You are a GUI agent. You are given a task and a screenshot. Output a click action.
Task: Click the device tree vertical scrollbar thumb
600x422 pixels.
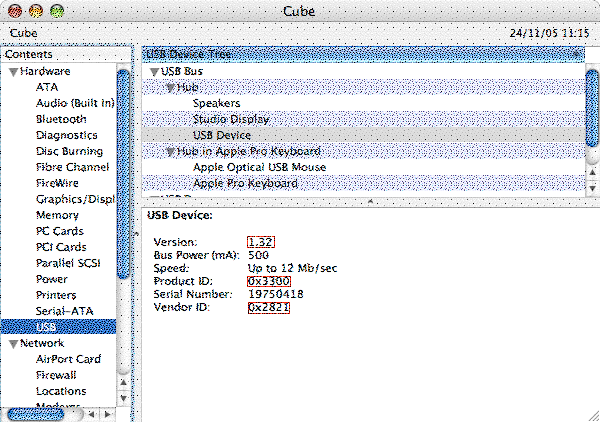click(x=592, y=108)
